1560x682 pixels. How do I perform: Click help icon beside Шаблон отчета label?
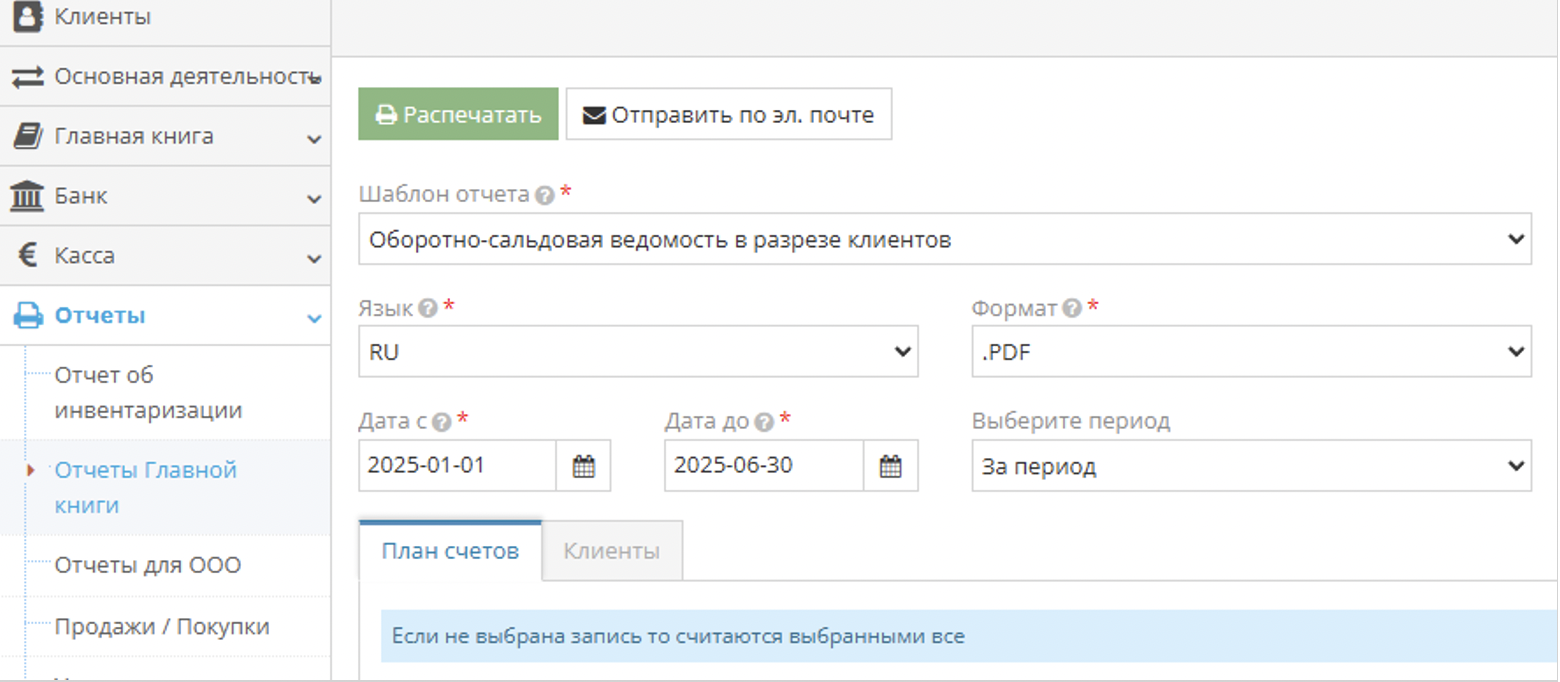544,196
